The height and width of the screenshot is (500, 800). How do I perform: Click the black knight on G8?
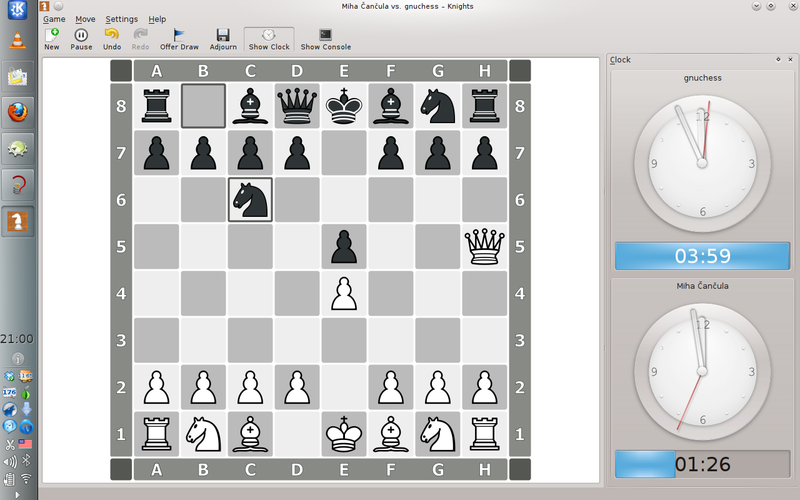[438, 106]
